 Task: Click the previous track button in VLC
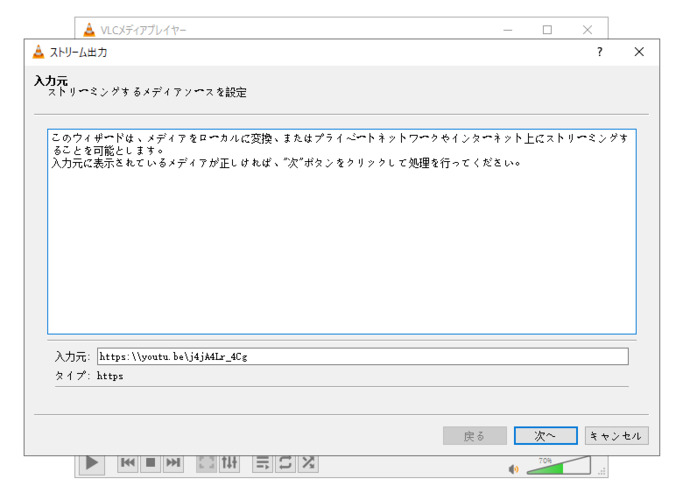(128, 463)
